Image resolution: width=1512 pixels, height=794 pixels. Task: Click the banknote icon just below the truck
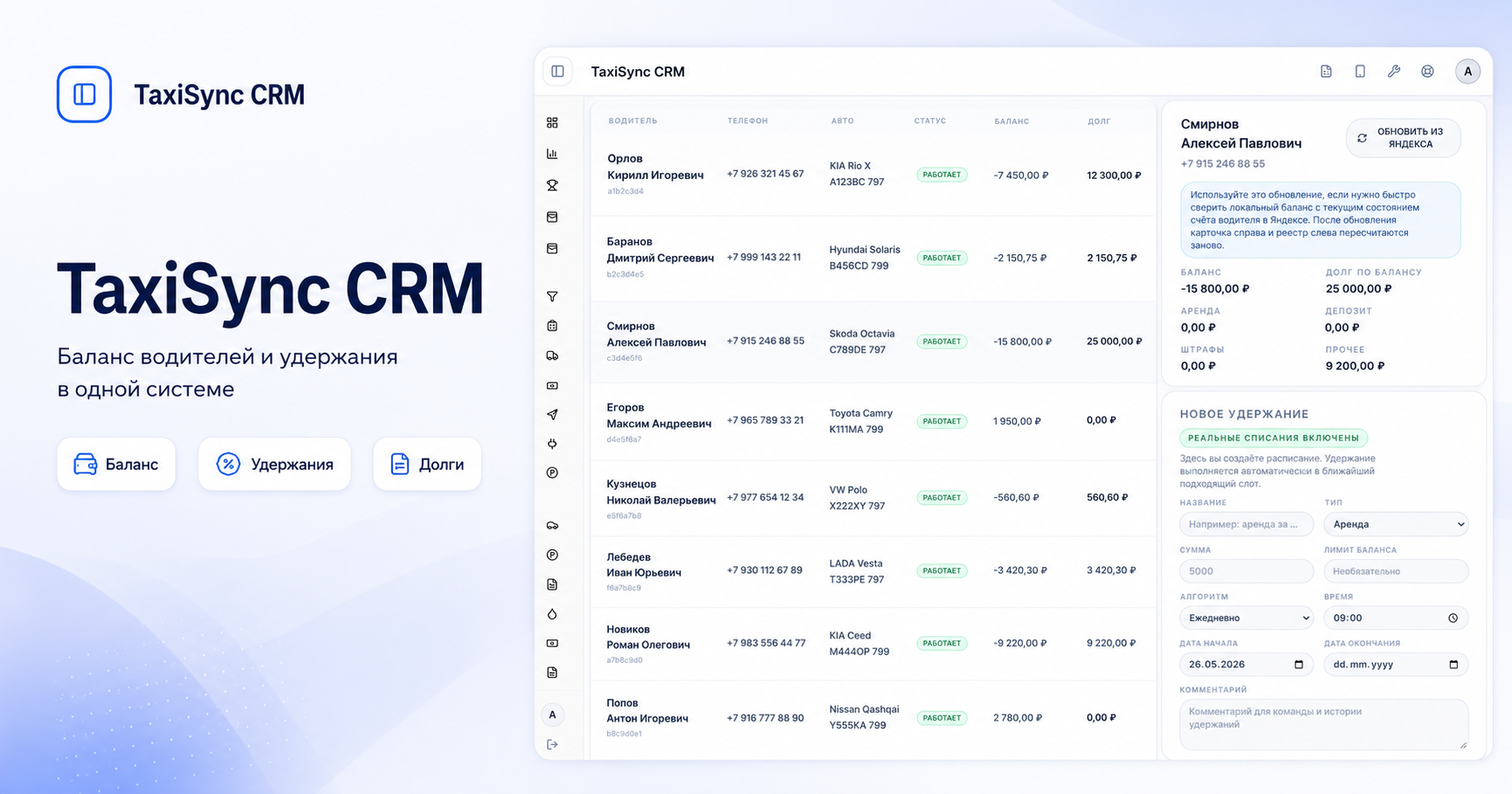(x=552, y=385)
